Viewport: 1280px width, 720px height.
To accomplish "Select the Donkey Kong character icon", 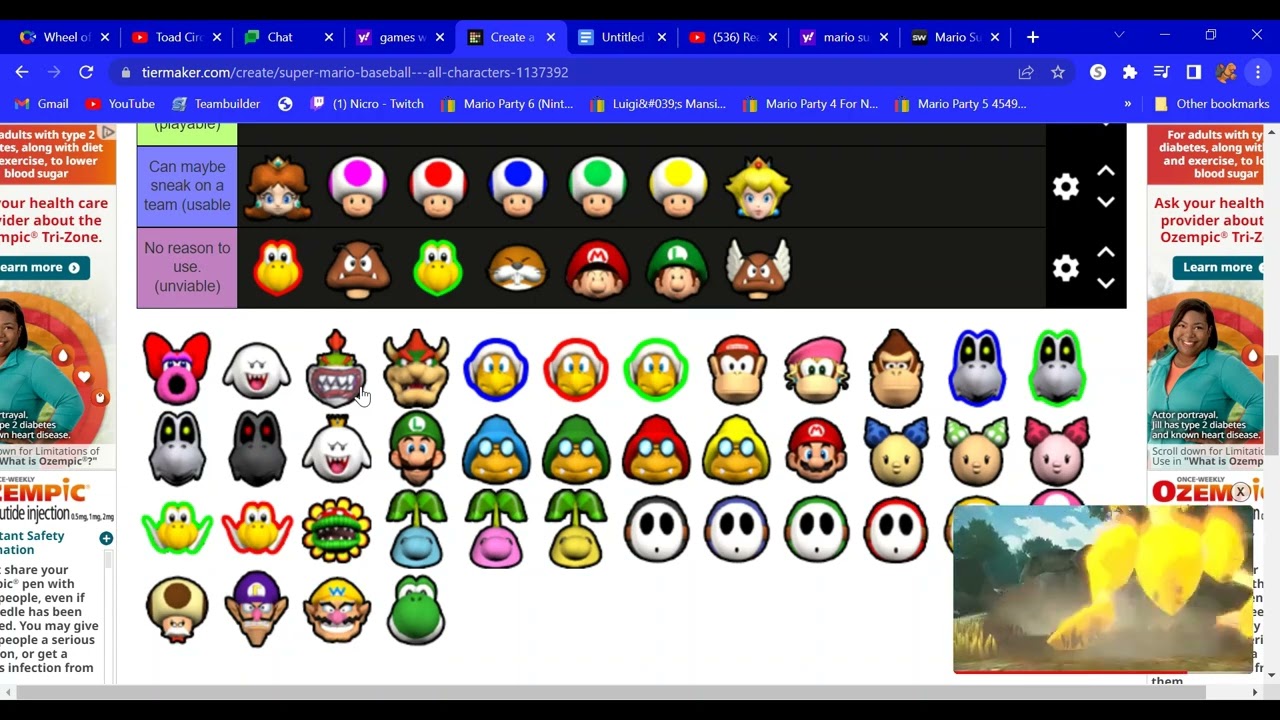I will pyautogui.click(x=897, y=368).
